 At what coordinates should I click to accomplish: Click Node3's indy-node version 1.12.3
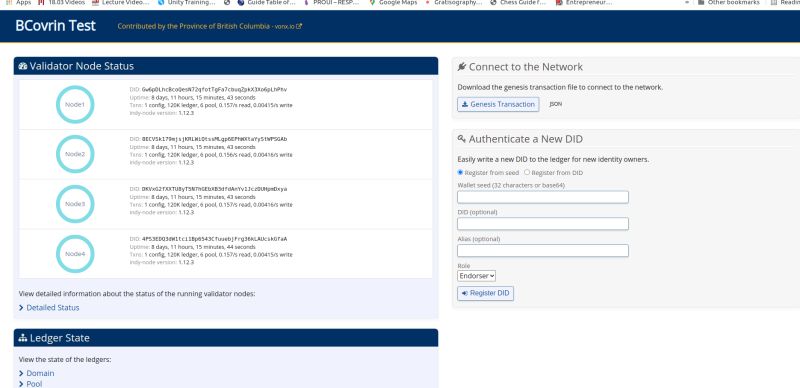coord(186,212)
